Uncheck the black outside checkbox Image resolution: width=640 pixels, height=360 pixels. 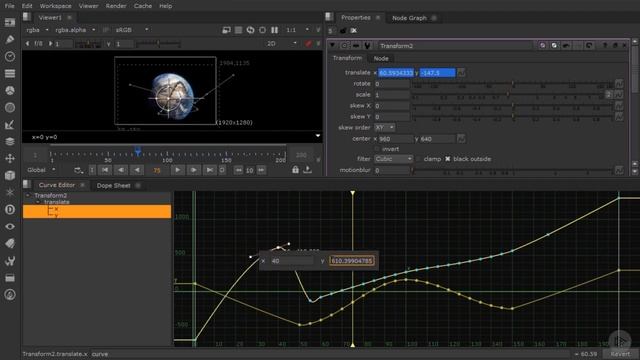pyautogui.click(x=448, y=159)
